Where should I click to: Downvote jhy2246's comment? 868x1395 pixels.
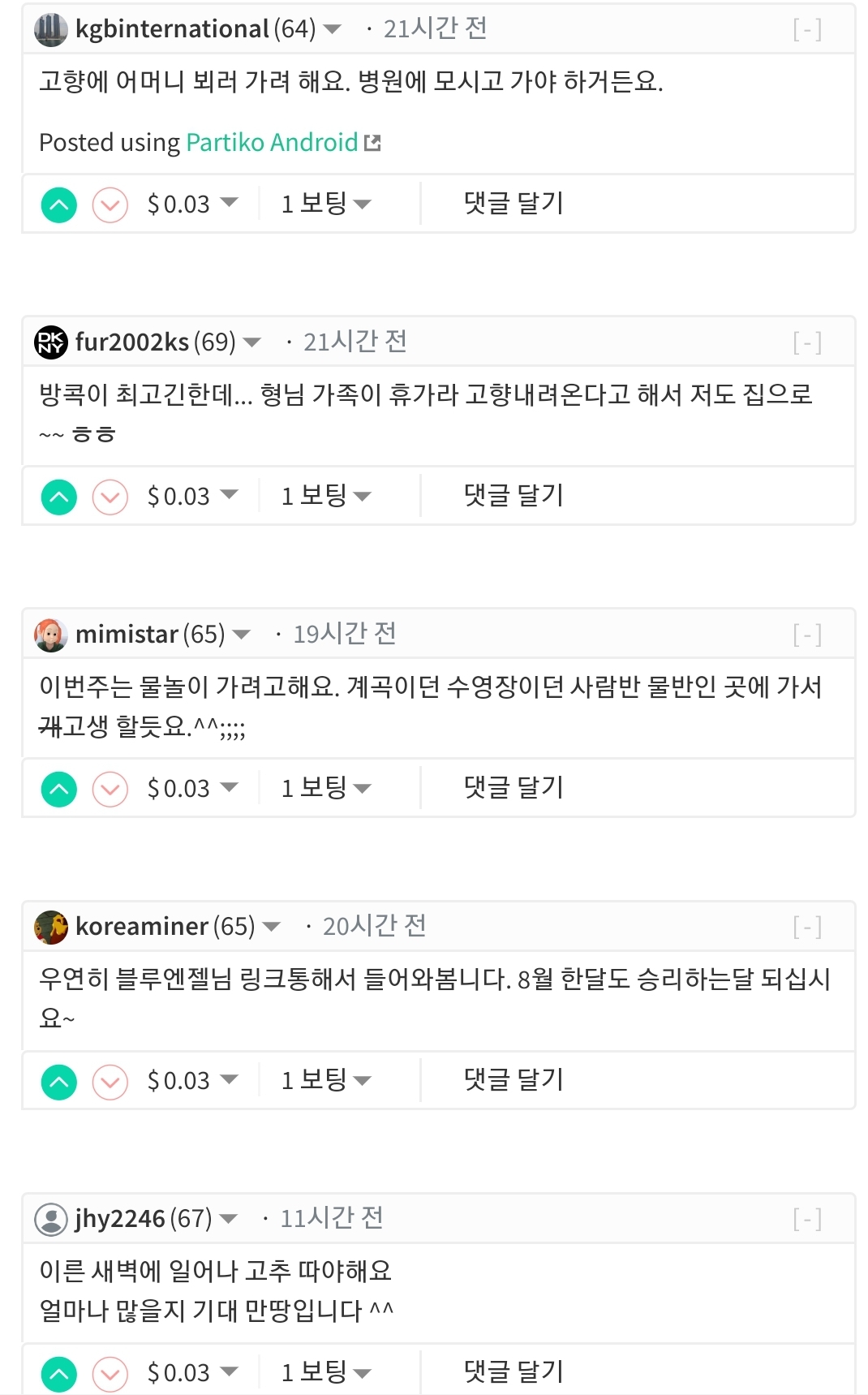tap(110, 1373)
